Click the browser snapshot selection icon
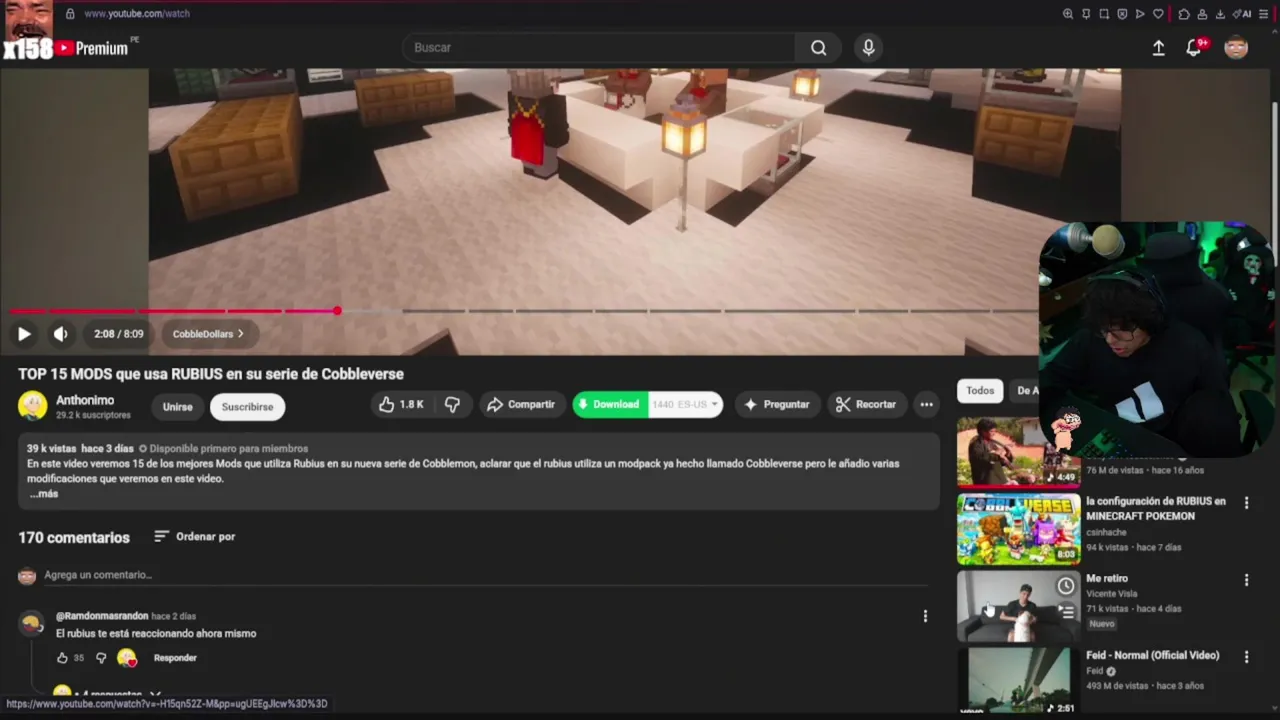1280x720 pixels. pyautogui.click(x=1104, y=14)
